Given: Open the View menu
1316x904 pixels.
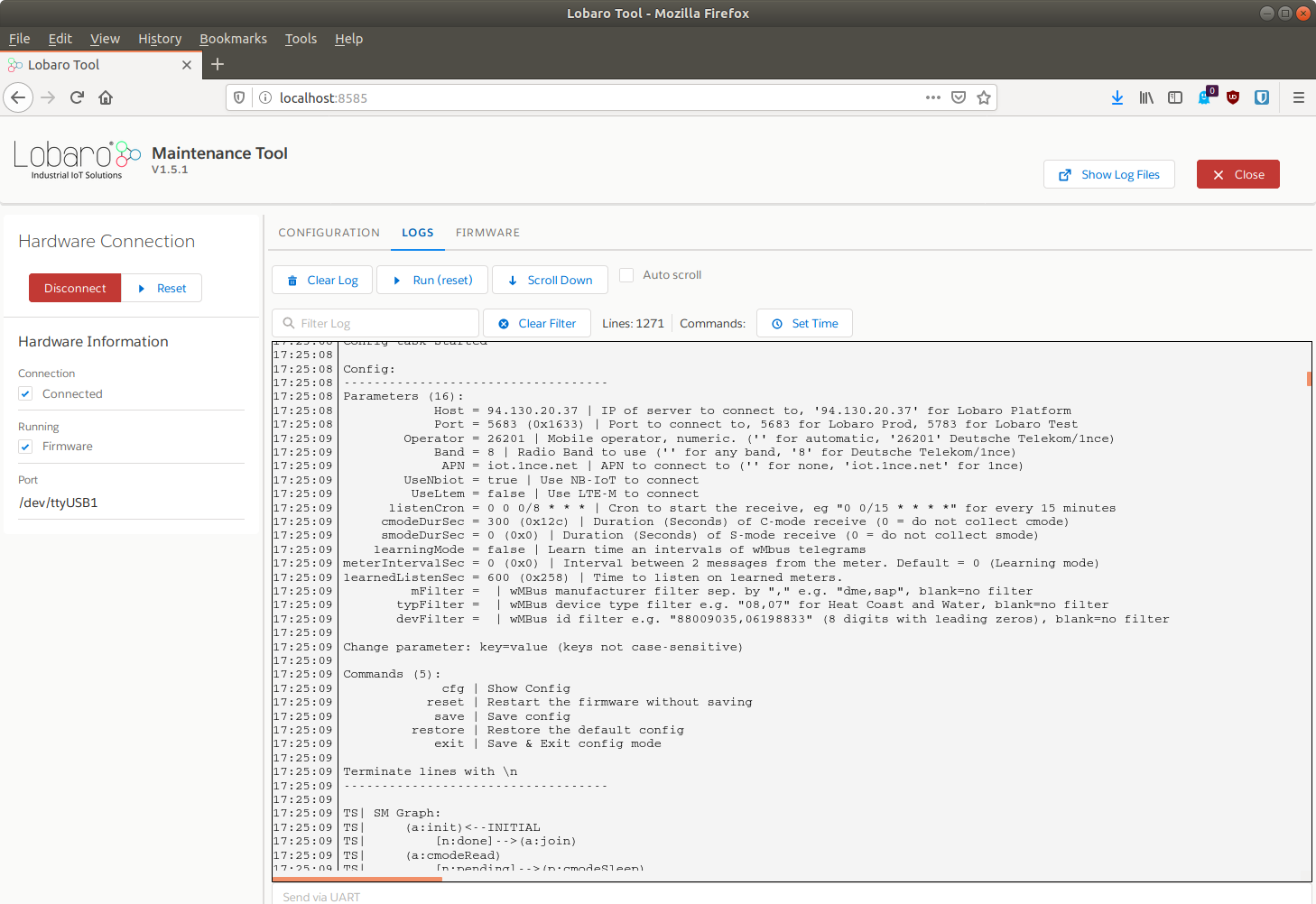Looking at the screenshot, I should point(105,39).
